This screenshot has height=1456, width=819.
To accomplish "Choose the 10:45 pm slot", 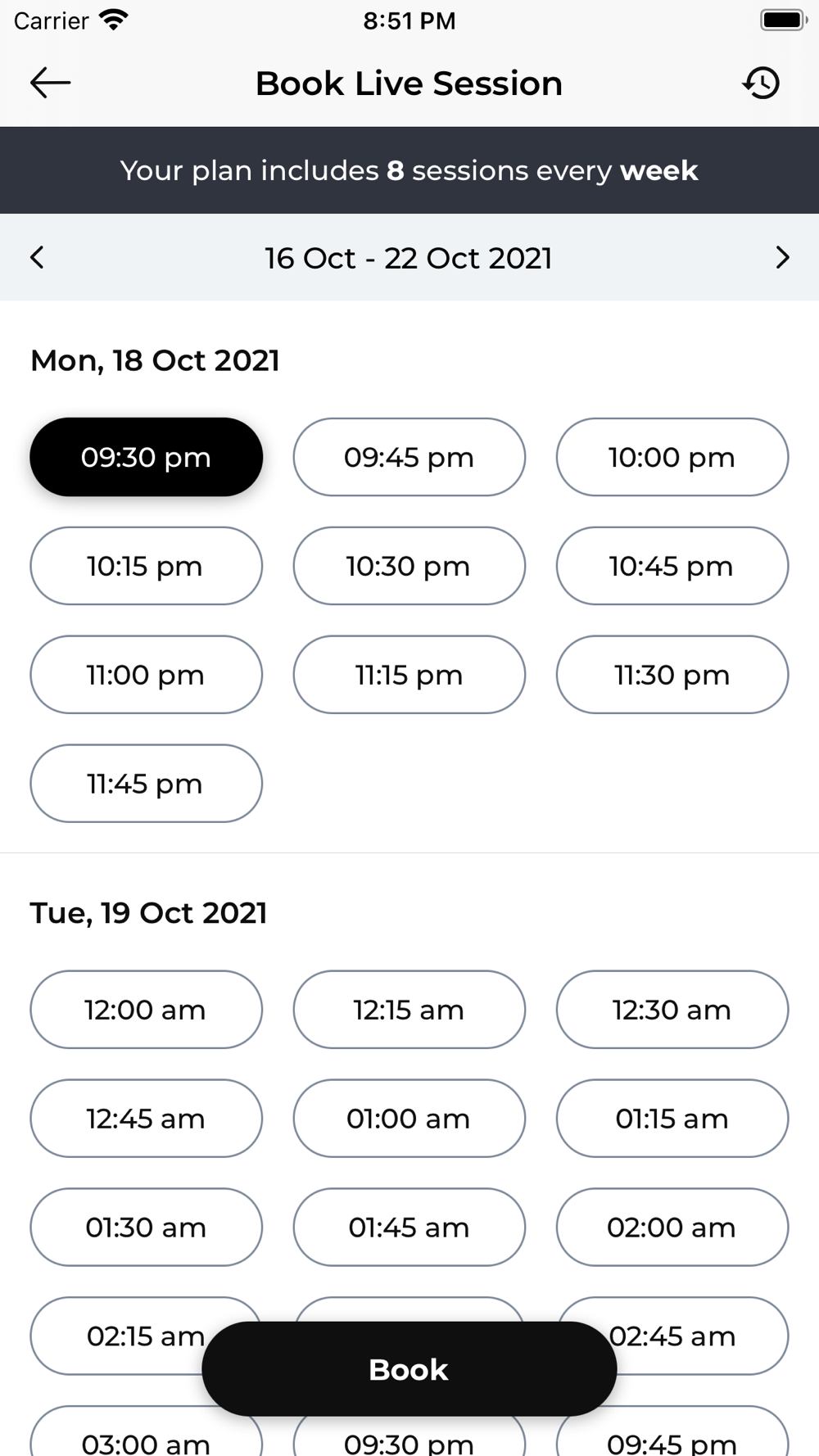I will [672, 566].
